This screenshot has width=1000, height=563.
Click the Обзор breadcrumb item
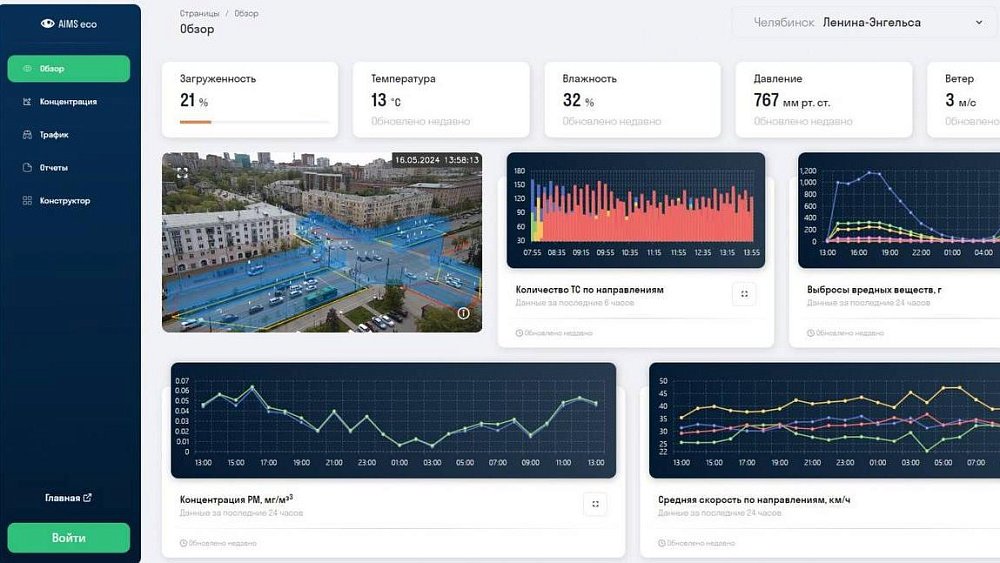click(x=246, y=13)
